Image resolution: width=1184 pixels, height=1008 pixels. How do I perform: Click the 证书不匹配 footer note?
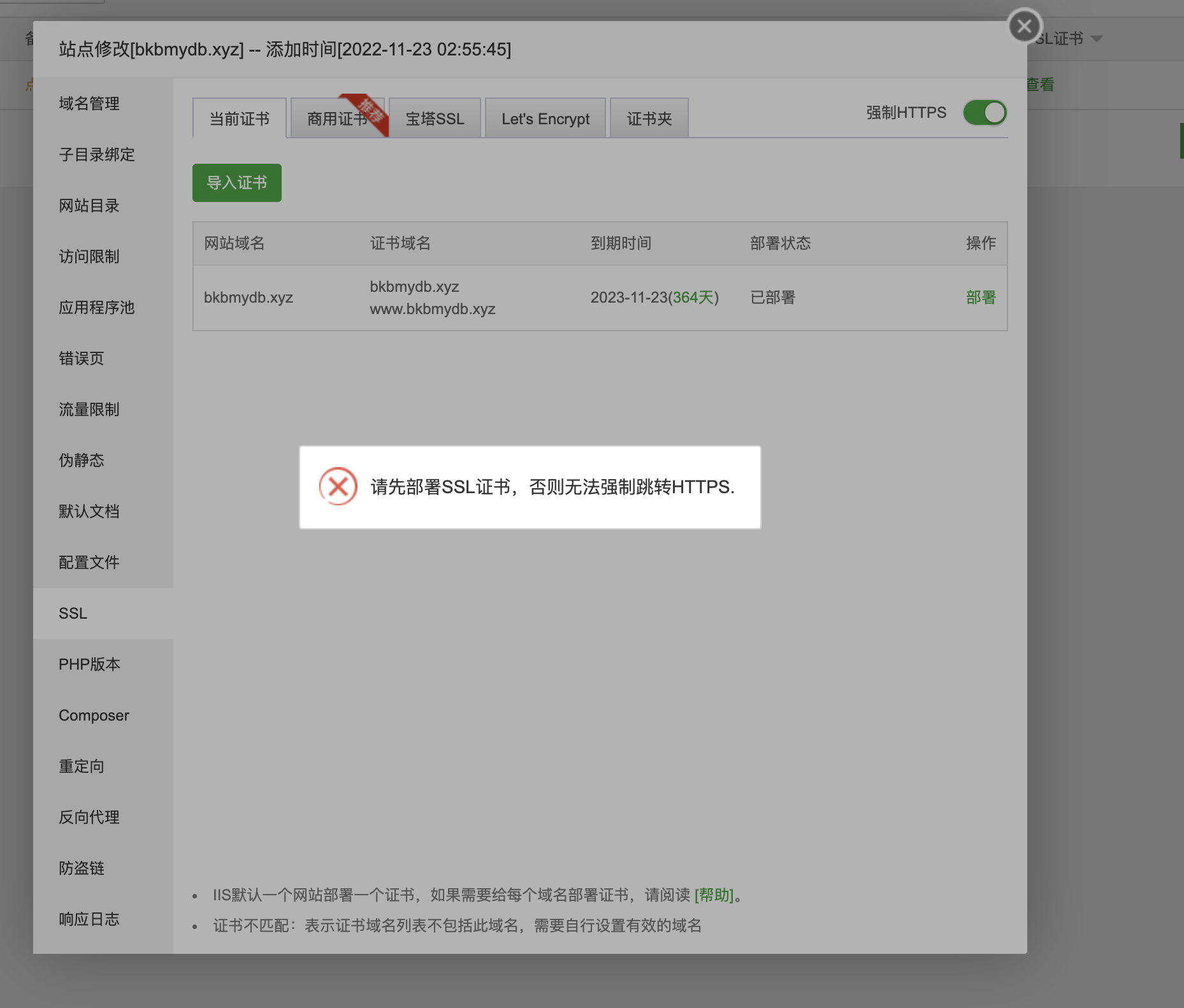pyautogui.click(x=458, y=926)
